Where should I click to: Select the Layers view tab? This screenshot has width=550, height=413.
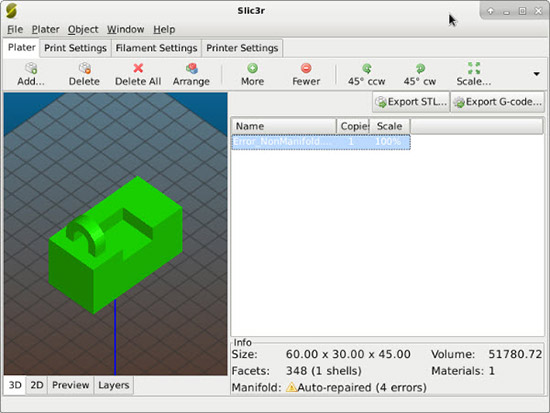(x=114, y=385)
